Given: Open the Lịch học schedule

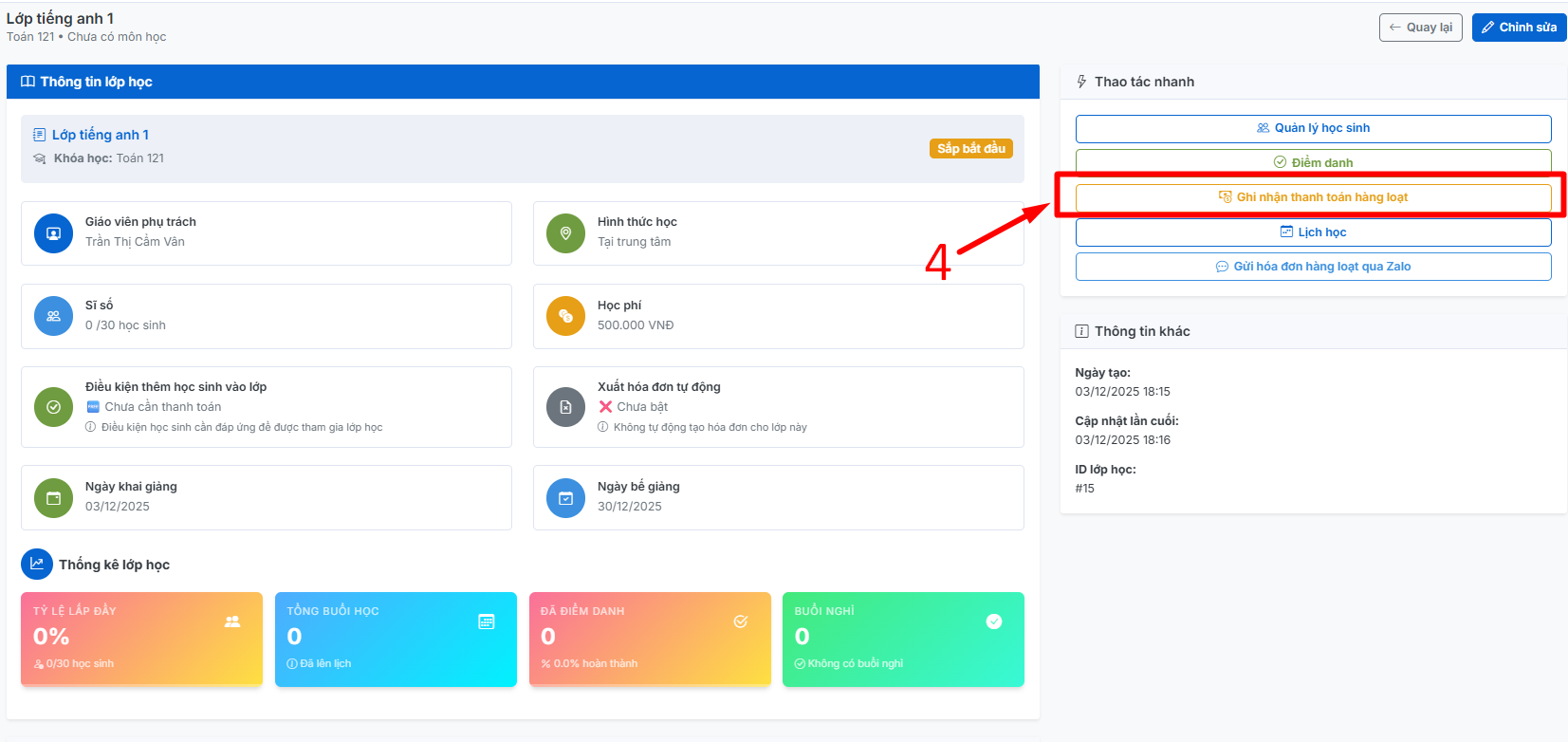Looking at the screenshot, I should [1313, 232].
